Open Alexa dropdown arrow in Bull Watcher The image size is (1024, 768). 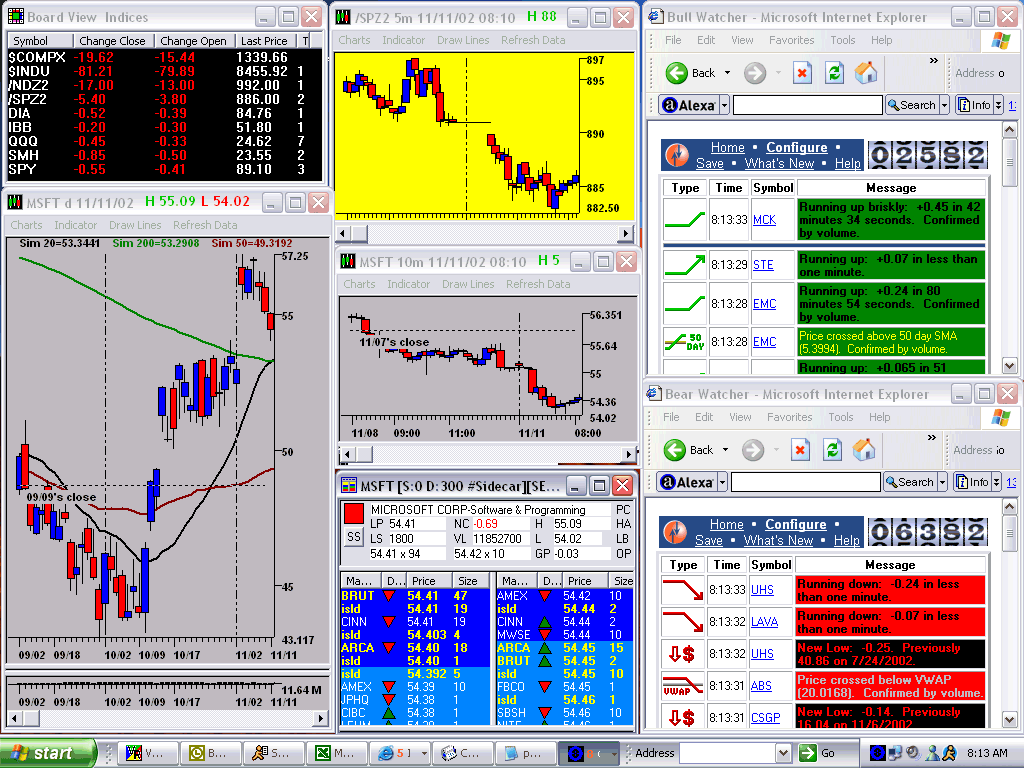point(724,105)
